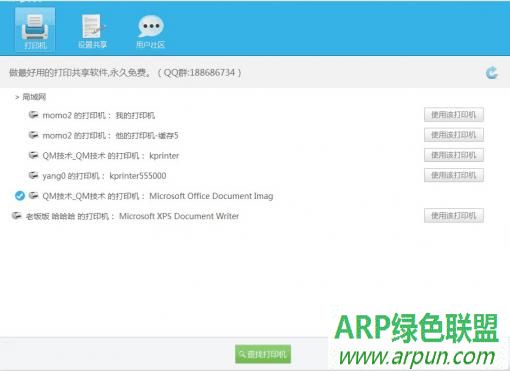The height and width of the screenshot is (371, 510).
Task: Click the printer icon beside Microsoft Office Document Imag
Action: point(33,196)
